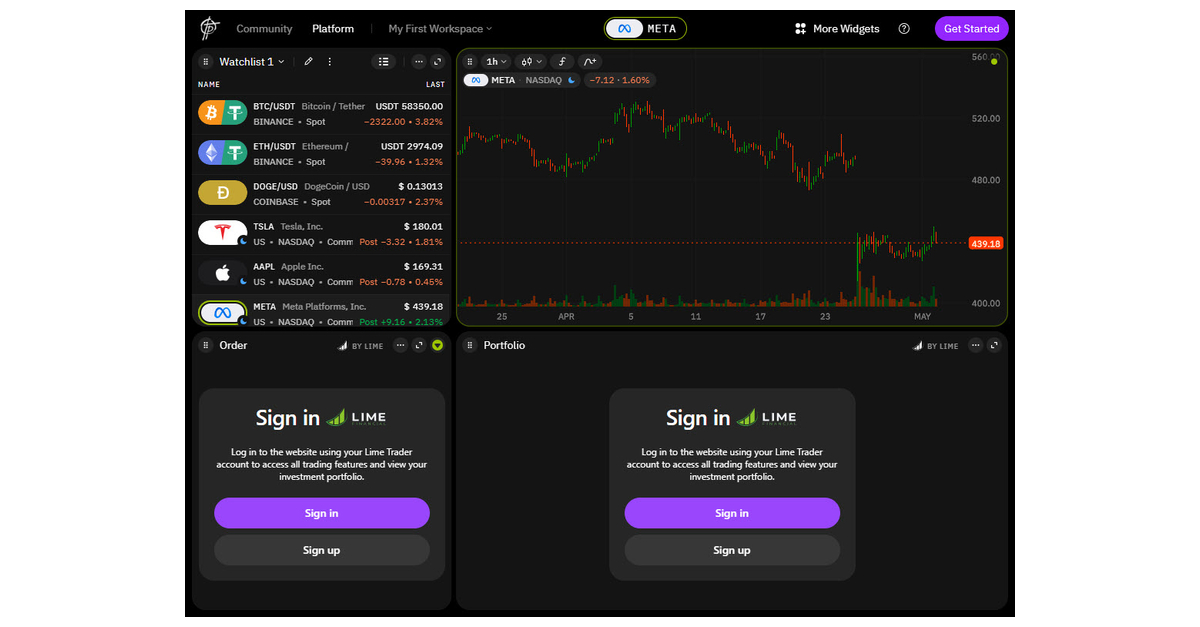Open the chart type (candles) dropdown
The width and height of the screenshot is (1200, 627).
[x=529, y=61]
